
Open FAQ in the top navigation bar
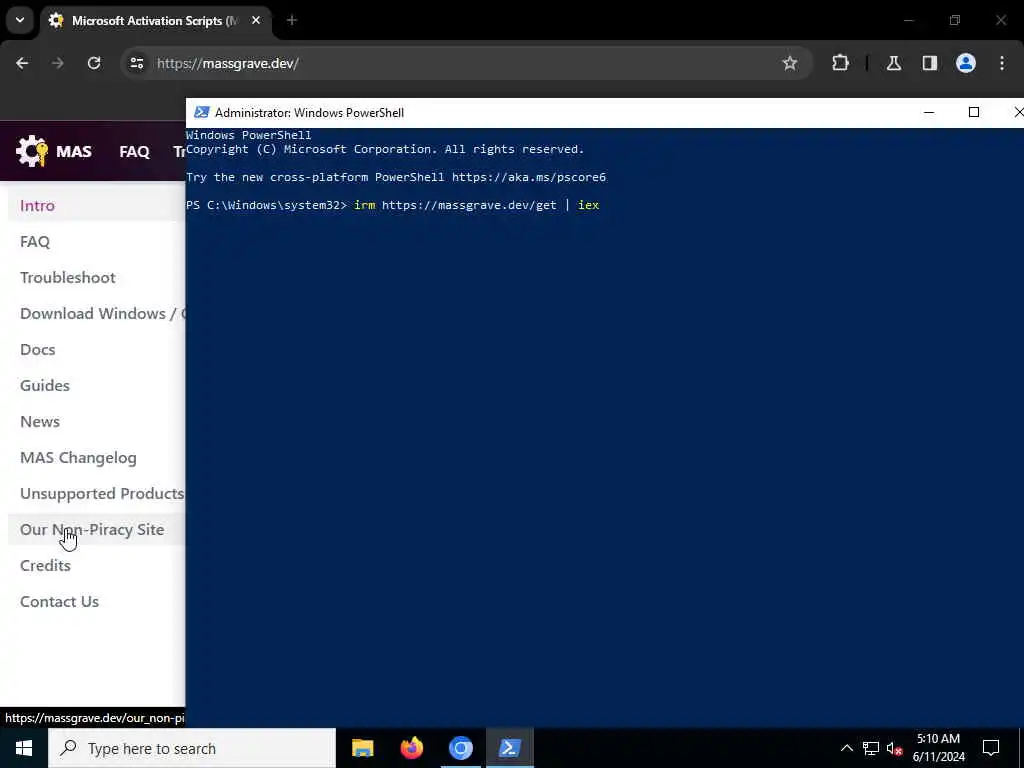click(135, 152)
